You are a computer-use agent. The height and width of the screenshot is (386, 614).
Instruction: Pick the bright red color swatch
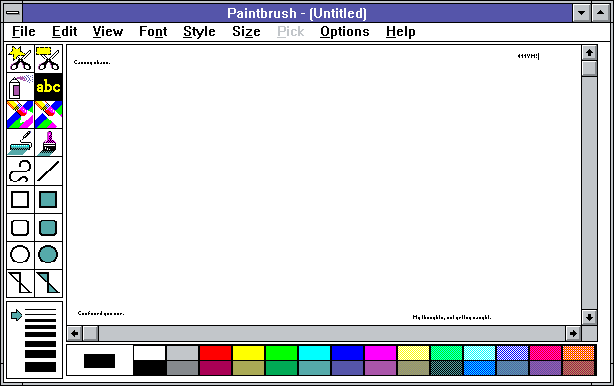pos(215,353)
